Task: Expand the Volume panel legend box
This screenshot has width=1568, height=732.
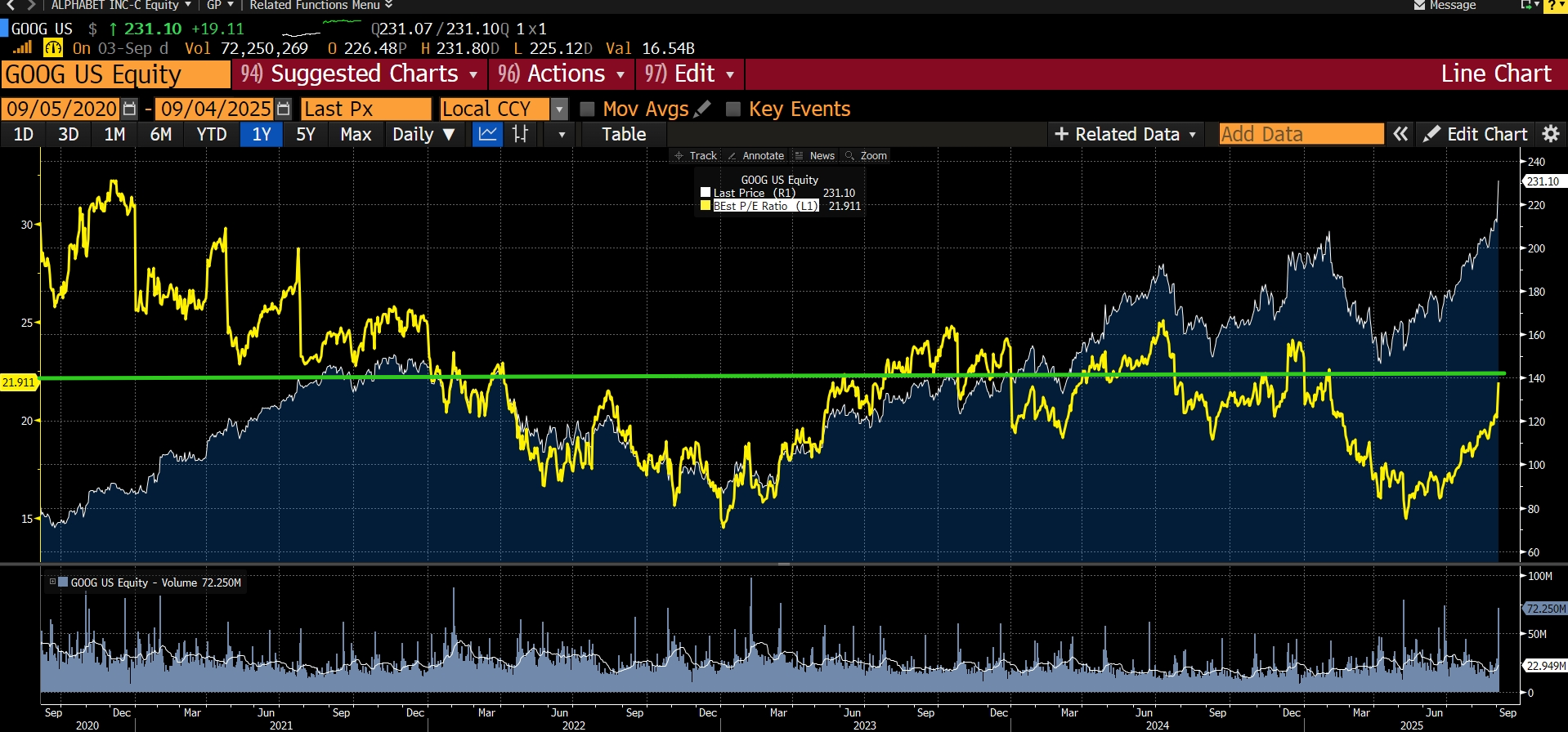Action: (x=52, y=582)
